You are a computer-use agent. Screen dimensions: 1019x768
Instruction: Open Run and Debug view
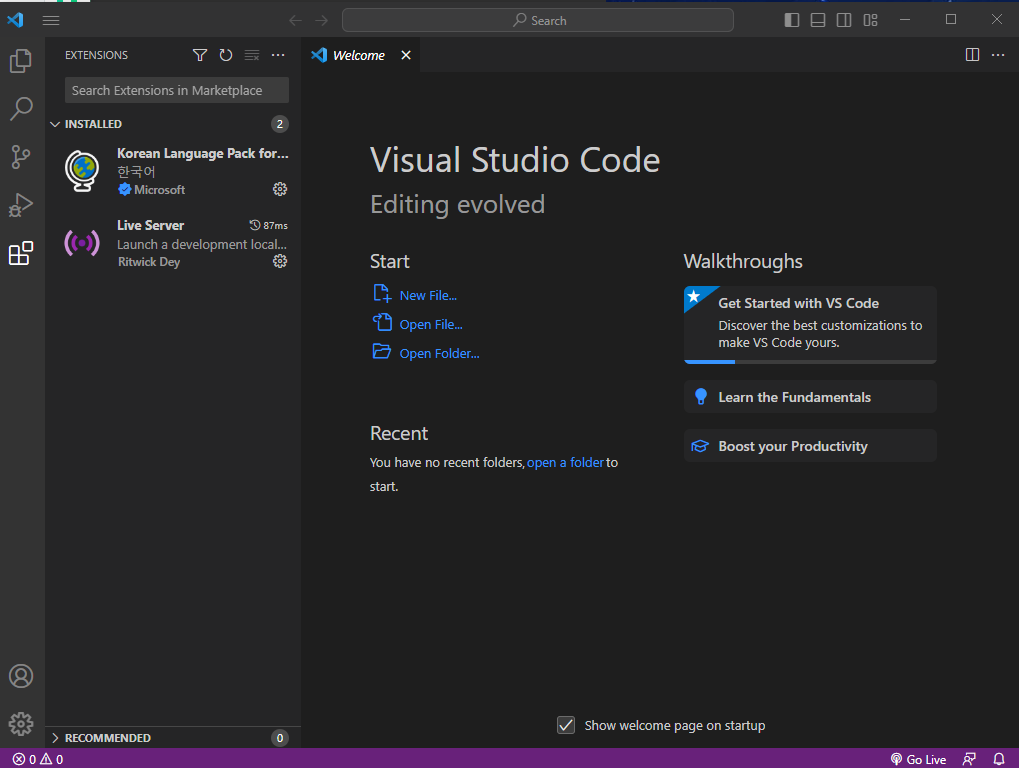[21, 205]
